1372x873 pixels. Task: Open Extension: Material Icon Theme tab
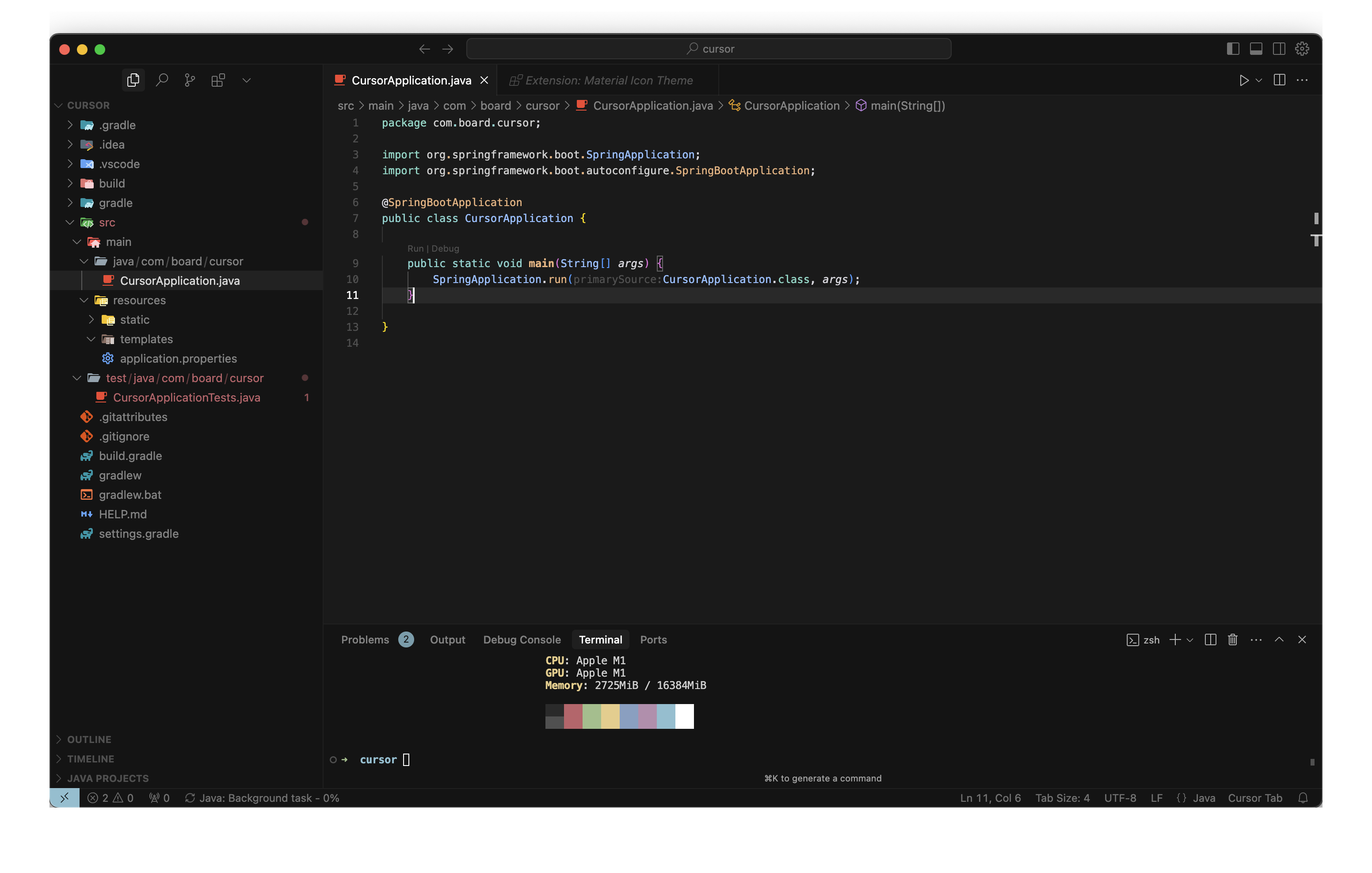608,80
